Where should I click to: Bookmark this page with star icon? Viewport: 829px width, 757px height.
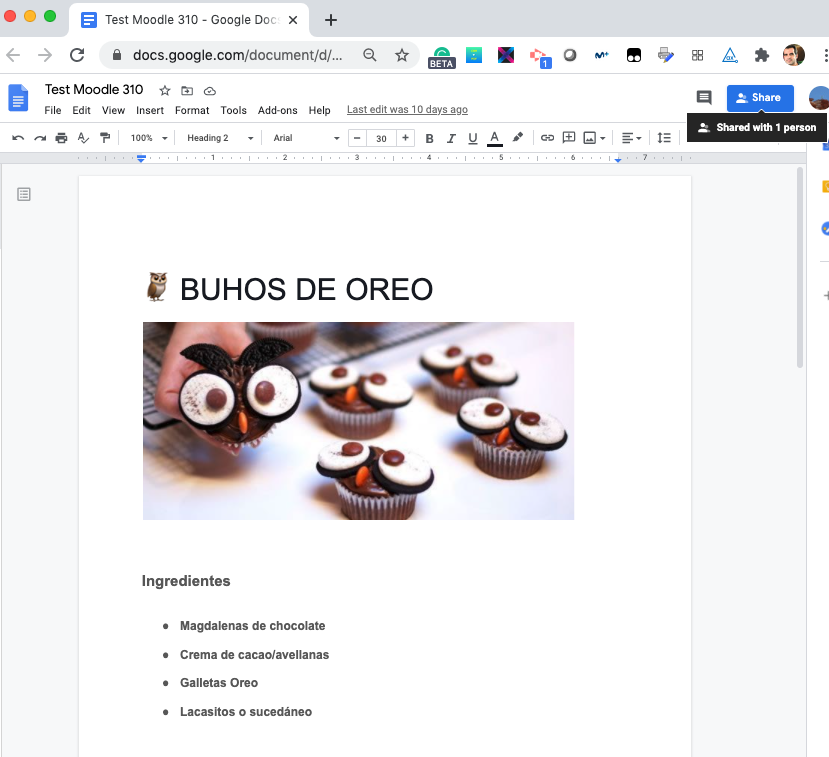coord(402,55)
